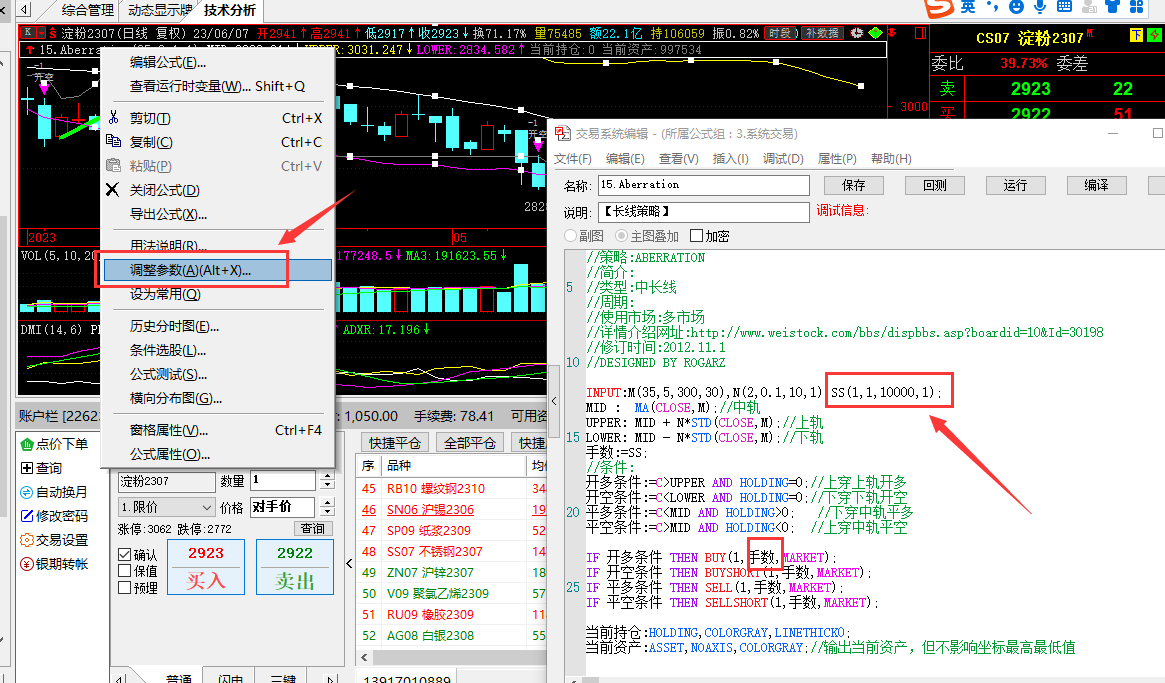Choose 调整参数(A) from context menu
The image size is (1165, 683).
(x=218, y=270)
